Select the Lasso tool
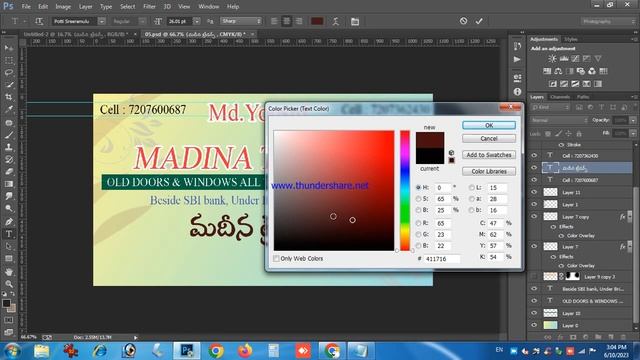 tap(9, 72)
